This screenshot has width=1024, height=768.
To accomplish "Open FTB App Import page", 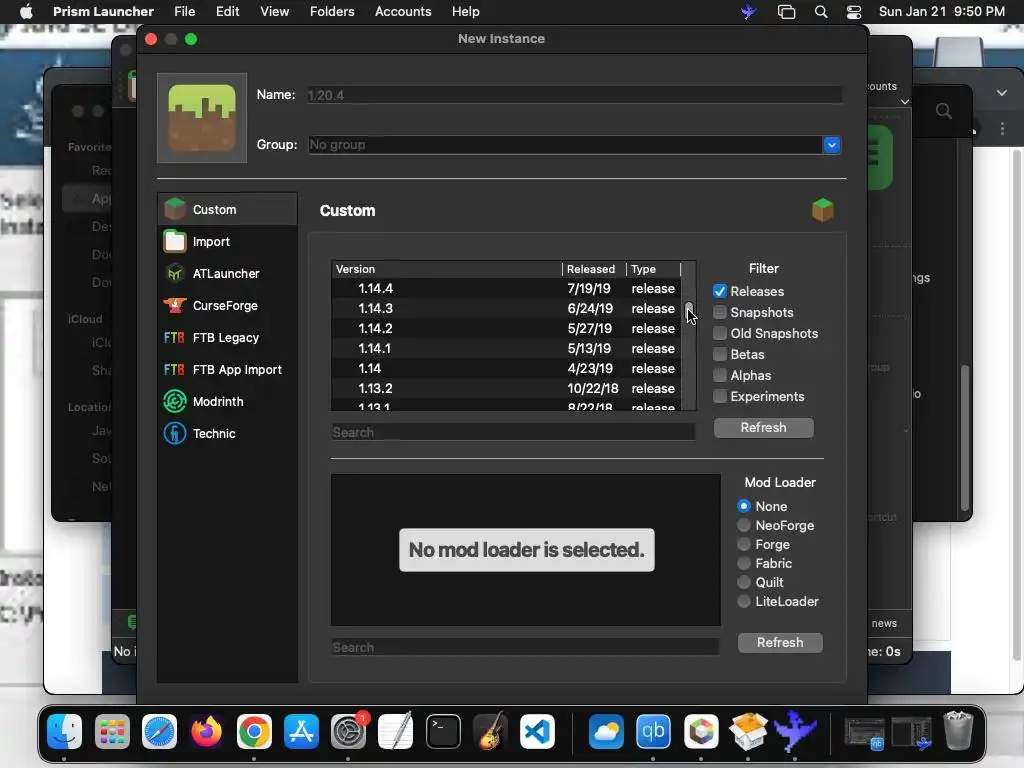I will click(174, 369).
